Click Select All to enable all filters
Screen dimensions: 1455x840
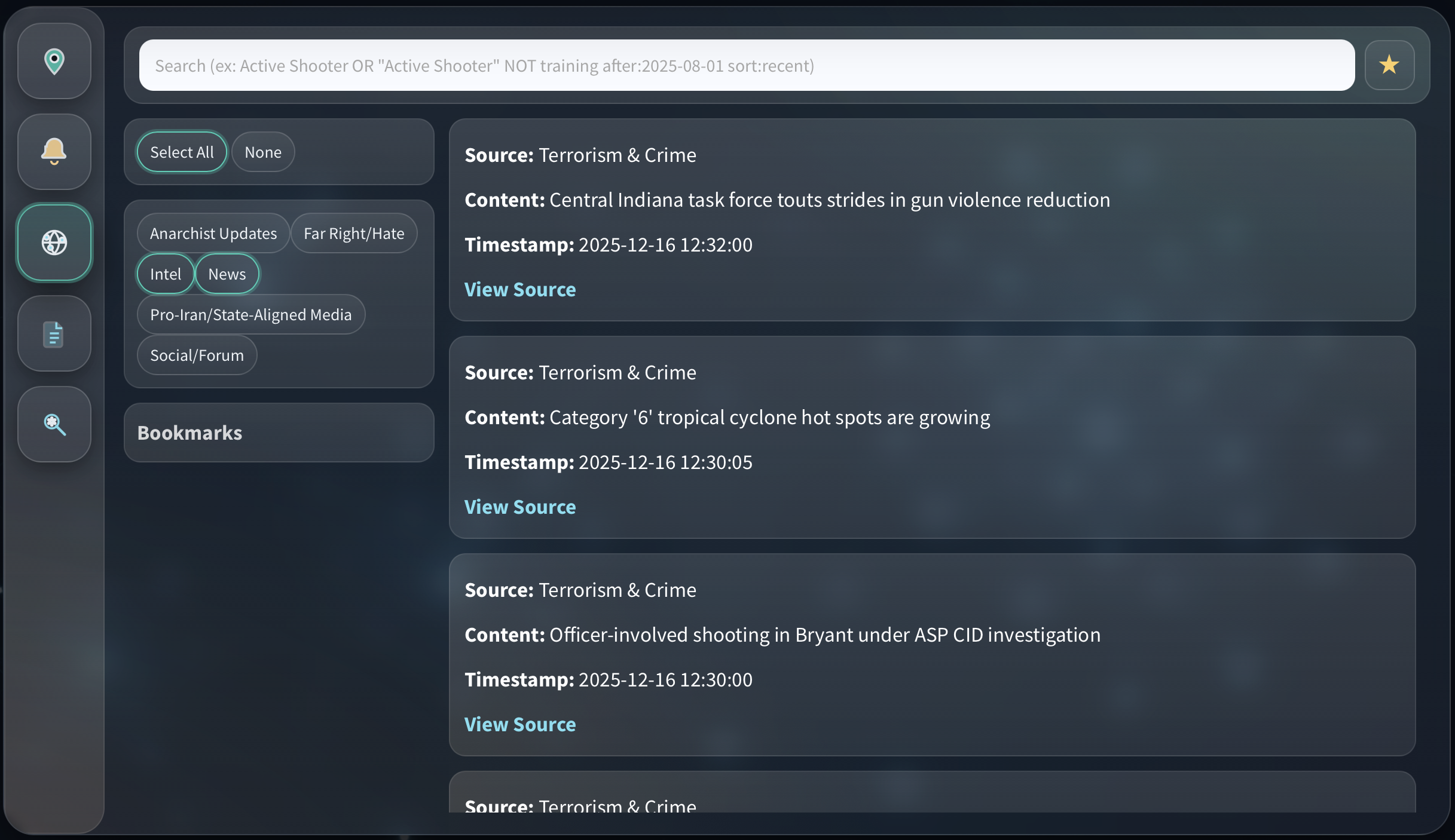[x=181, y=152]
